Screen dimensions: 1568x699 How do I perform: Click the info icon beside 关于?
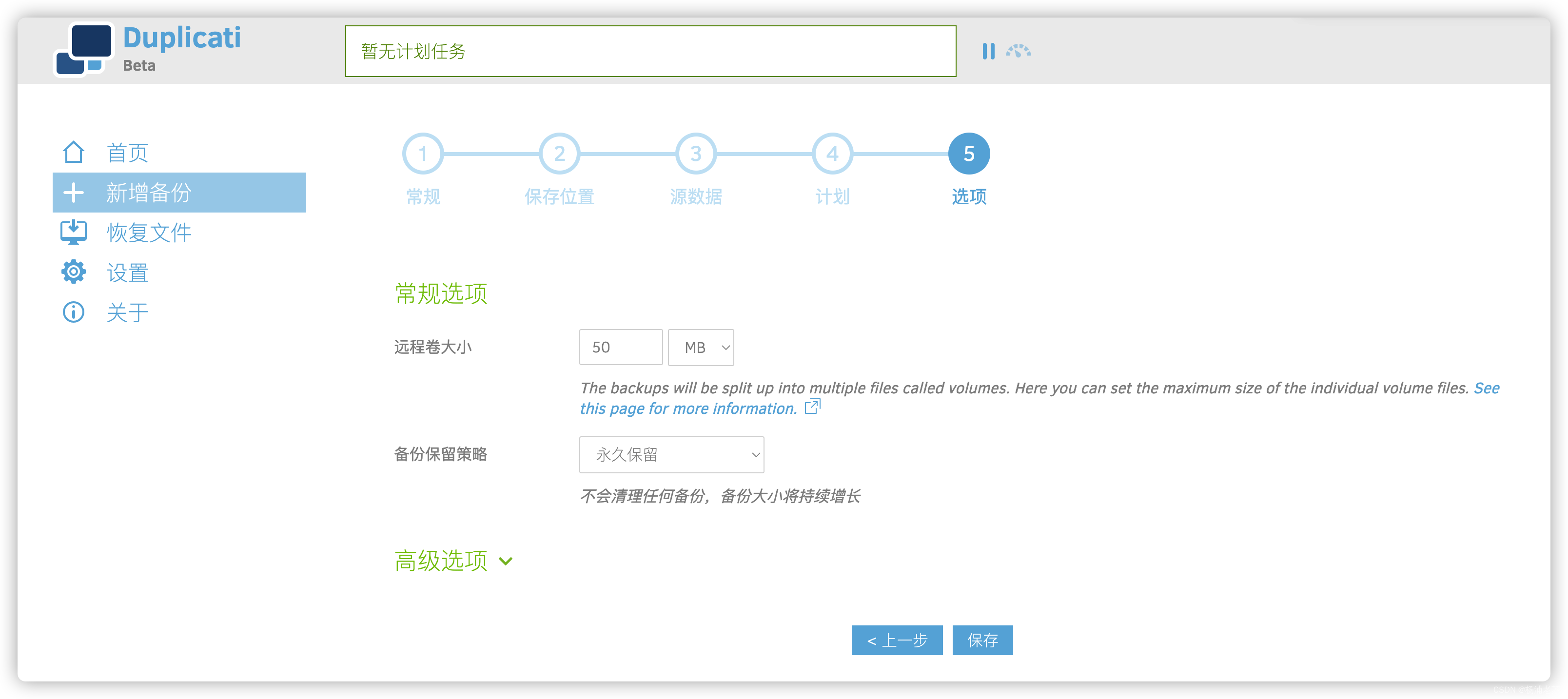(74, 312)
